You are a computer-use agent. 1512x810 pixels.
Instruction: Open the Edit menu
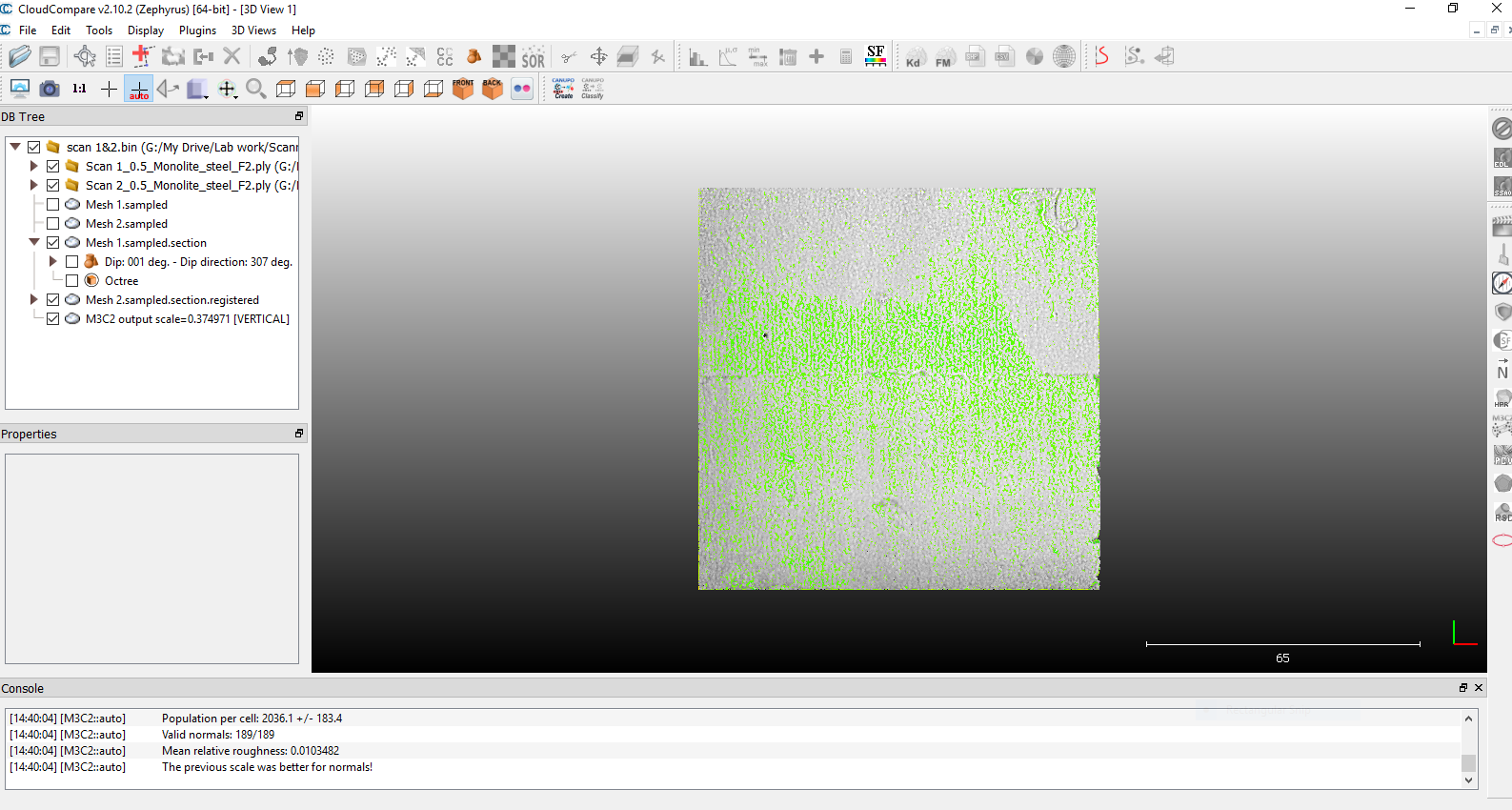point(61,30)
